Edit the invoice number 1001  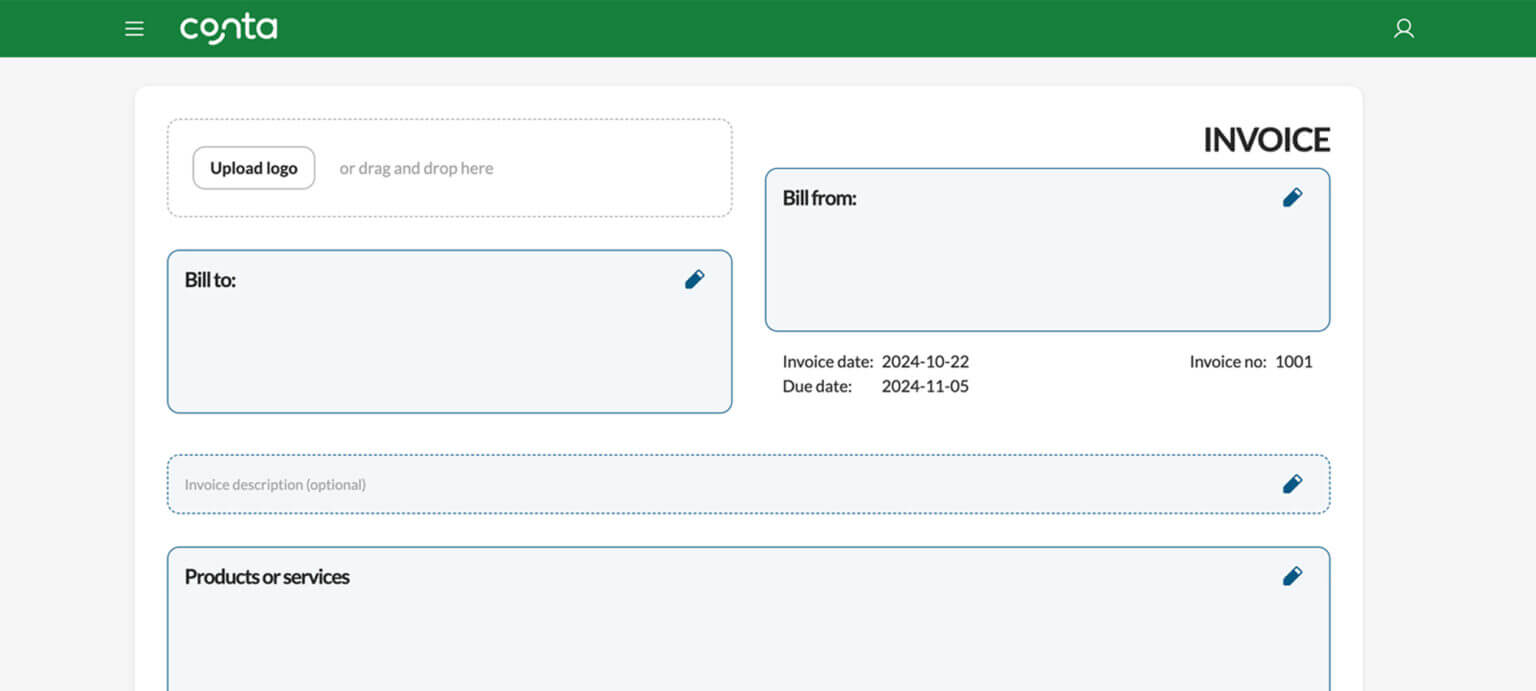(1293, 362)
